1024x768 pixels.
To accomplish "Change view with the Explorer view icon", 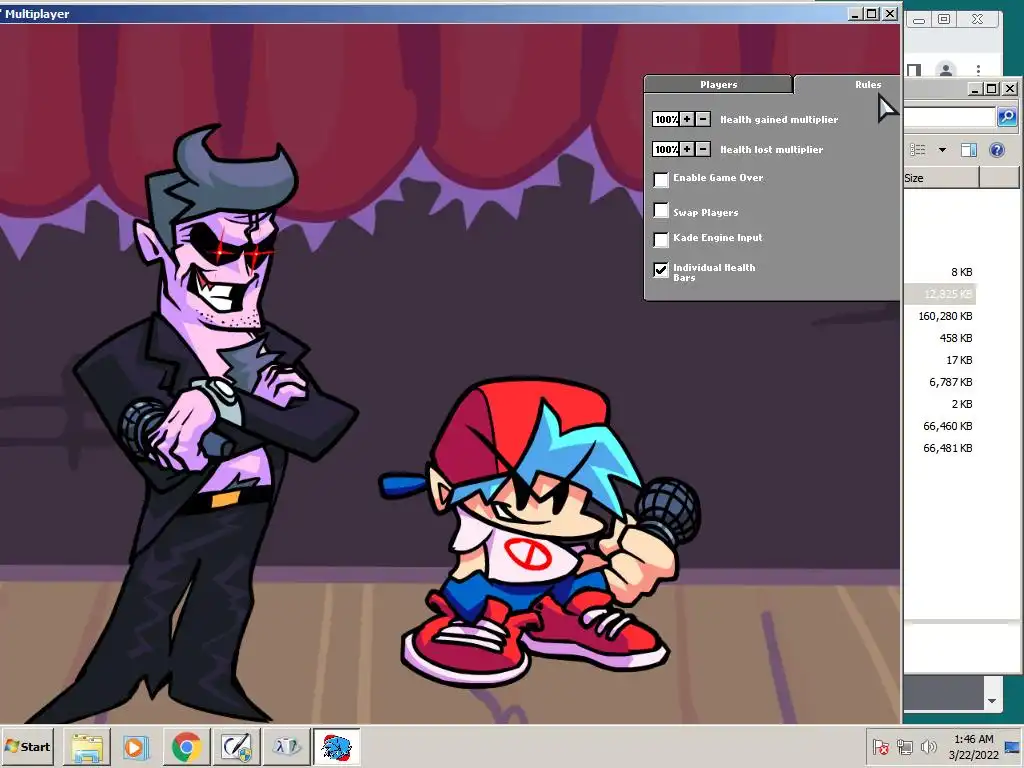I will (918, 150).
